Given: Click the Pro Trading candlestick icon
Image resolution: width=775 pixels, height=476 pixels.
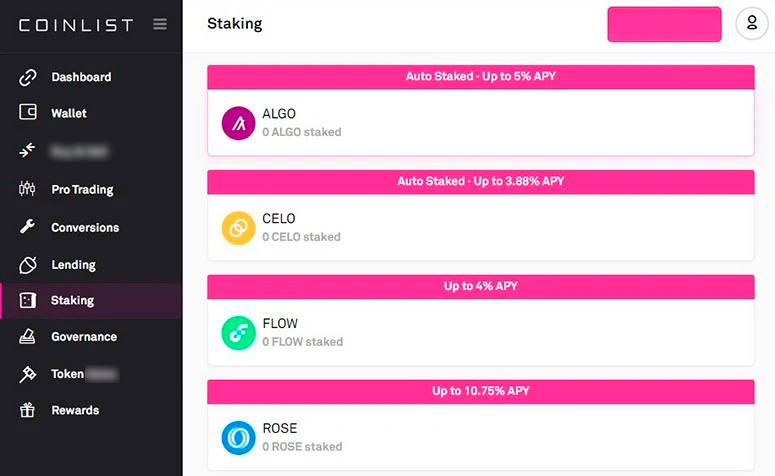Looking at the screenshot, I should 28,189.
